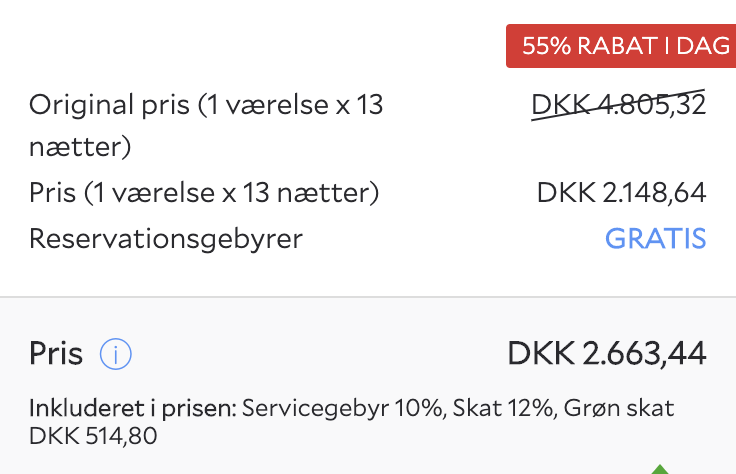Open the info icon beside Pris

(115, 354)
